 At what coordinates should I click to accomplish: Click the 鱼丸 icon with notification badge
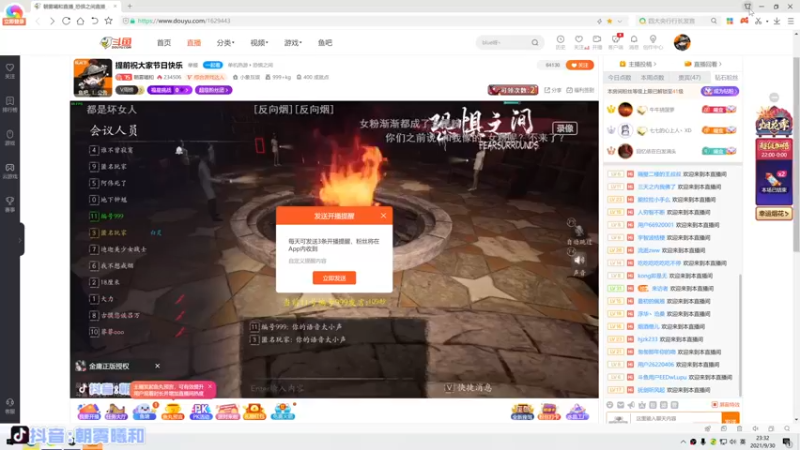pyautogui.click(x=145, y=411)
